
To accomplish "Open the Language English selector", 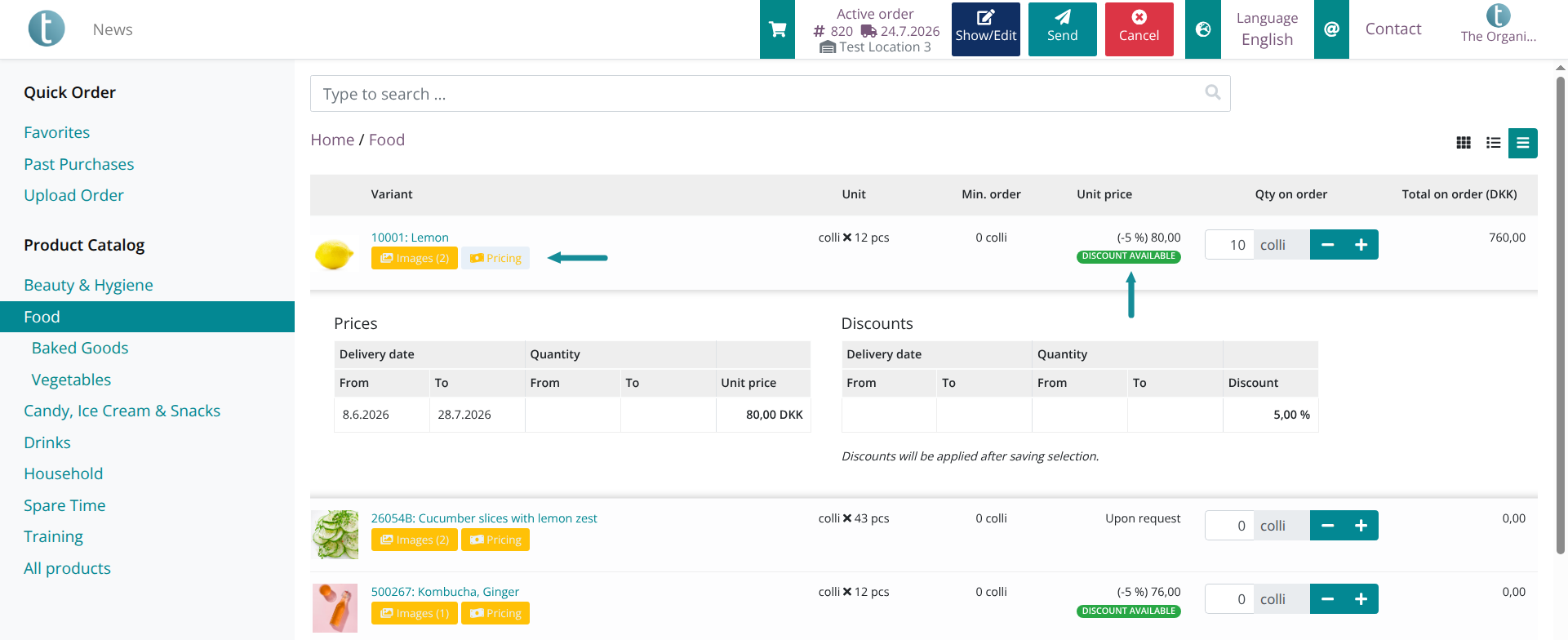I will pyautogui.click(x=1267, y=29).
